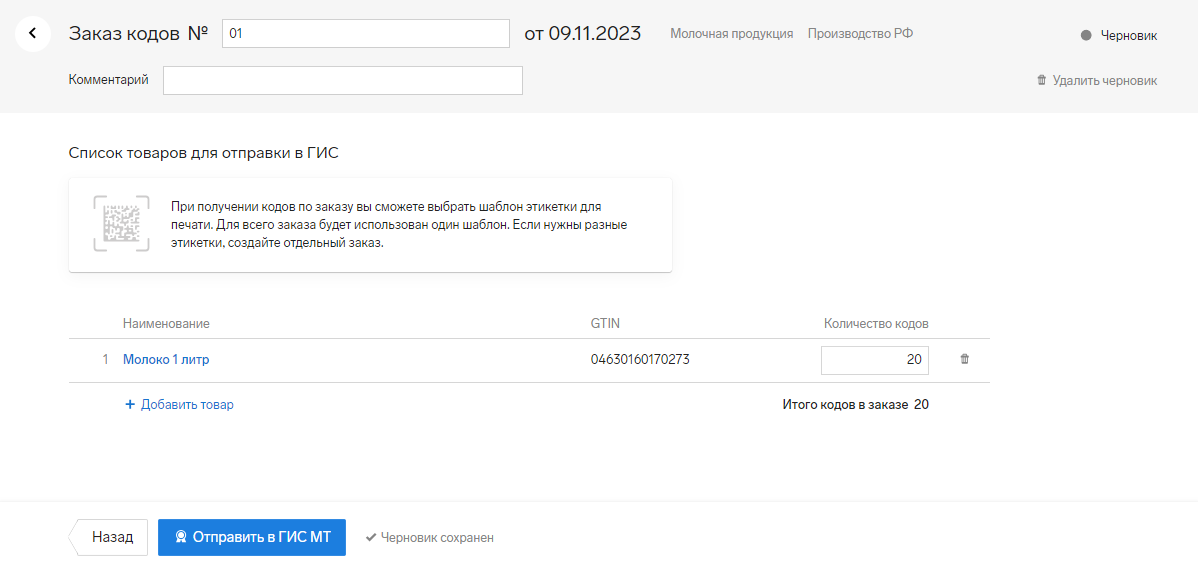1198x572 pixels.
Task: Click the Черновик status indicator
Action: point(1119,35)
